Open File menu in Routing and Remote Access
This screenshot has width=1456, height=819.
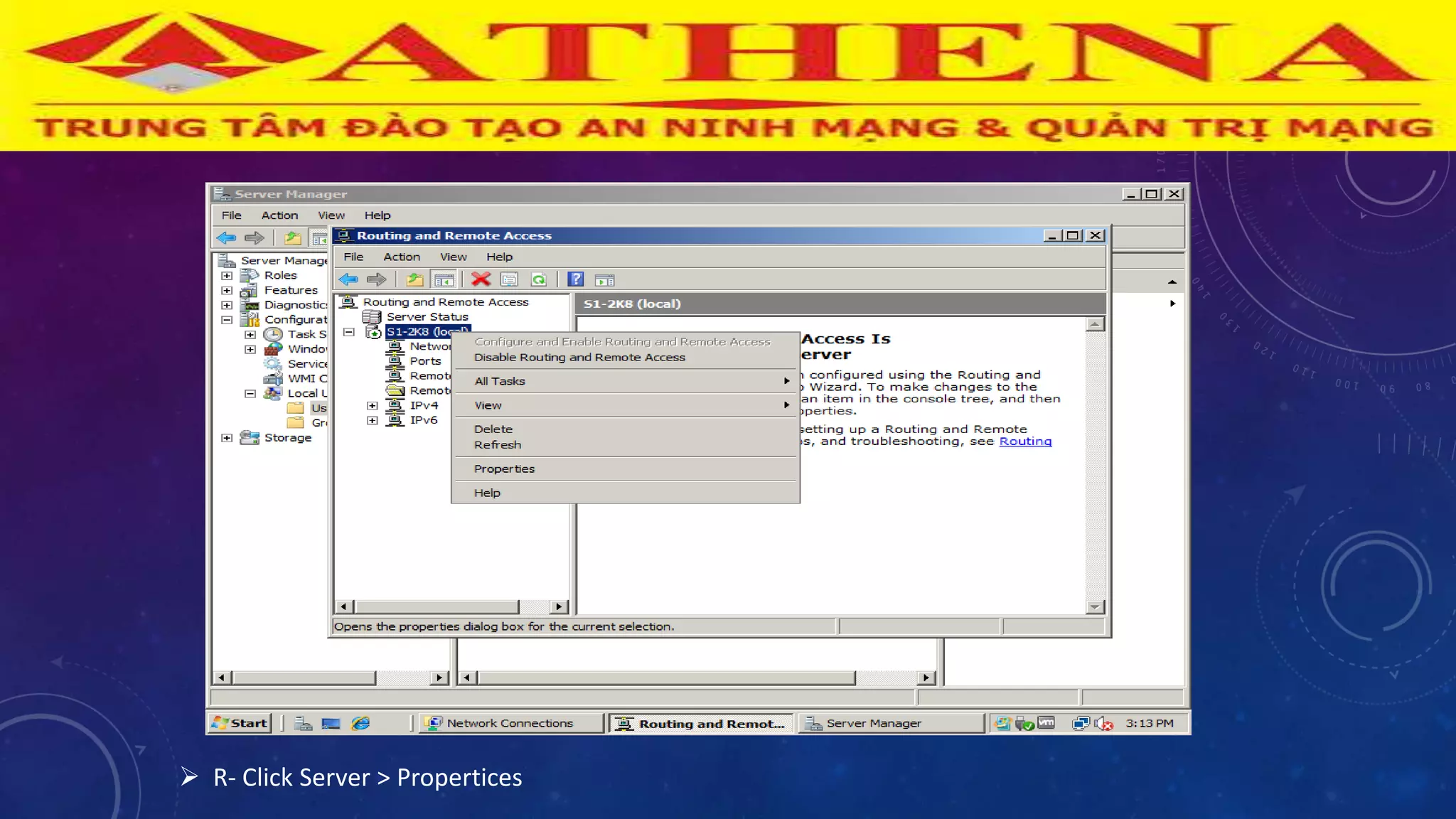click(x=353, y=257)
